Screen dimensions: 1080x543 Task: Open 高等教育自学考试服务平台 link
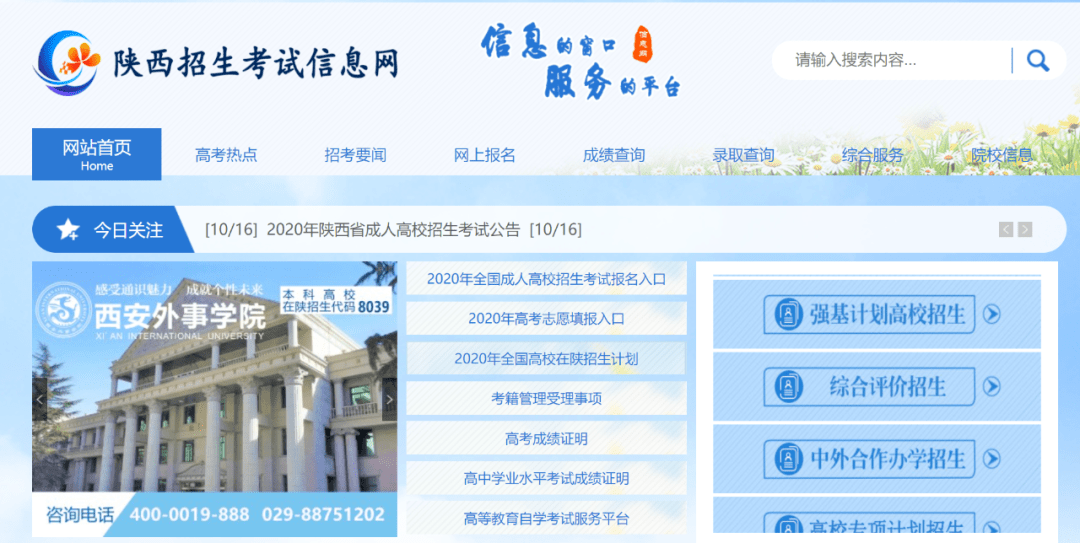(x=546, y=518)
